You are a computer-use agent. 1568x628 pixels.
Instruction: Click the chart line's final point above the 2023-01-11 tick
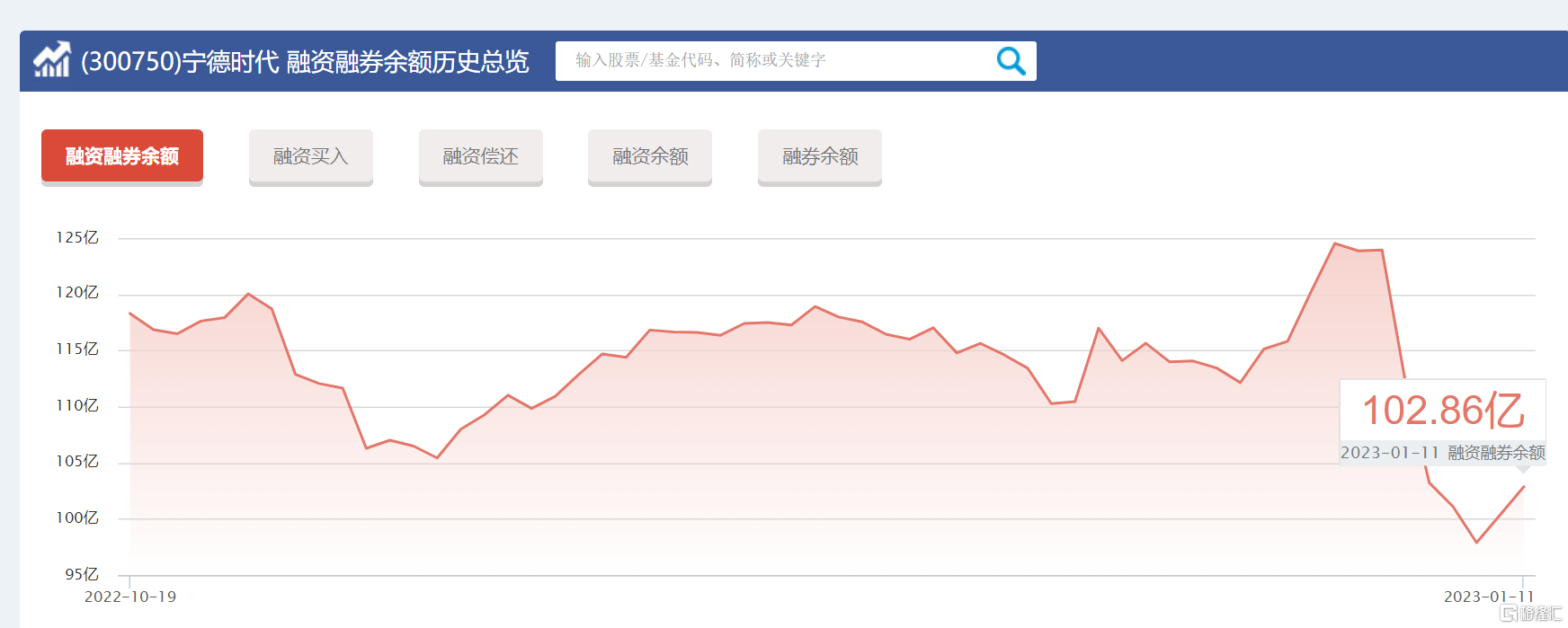[x=1524, y=486]
